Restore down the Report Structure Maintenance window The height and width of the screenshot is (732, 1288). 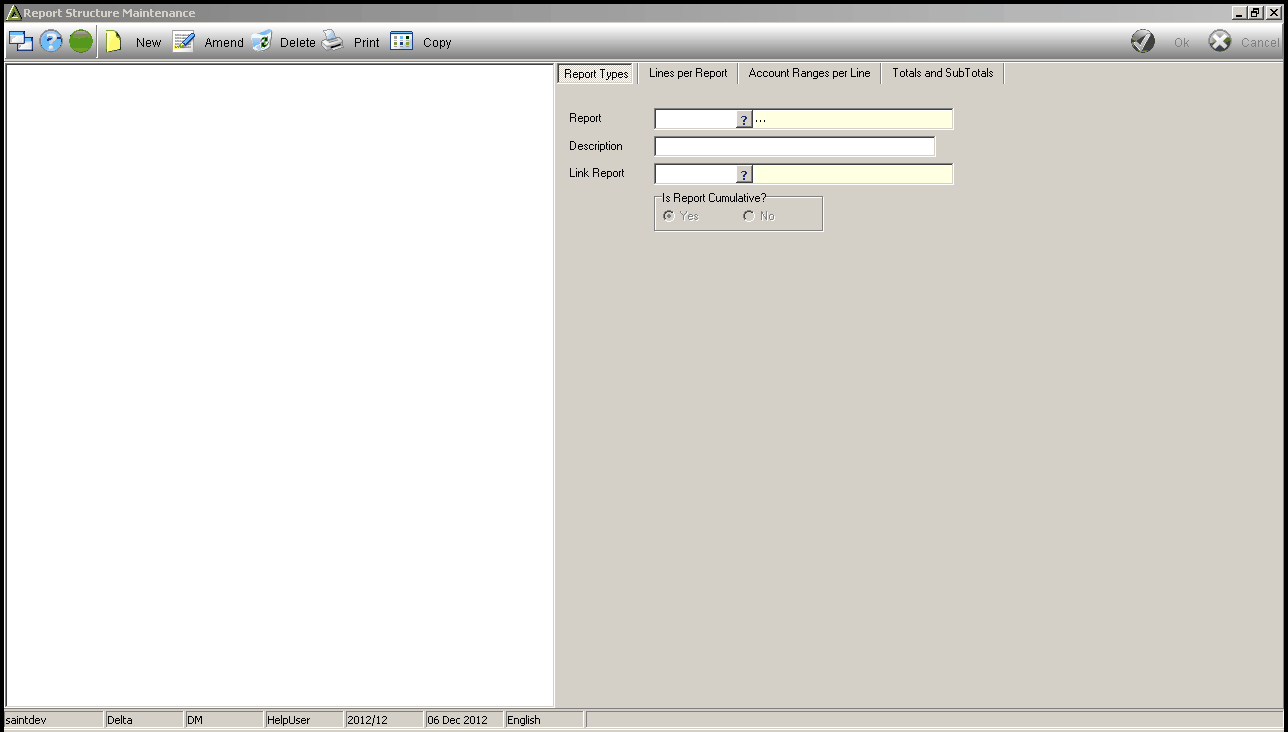1255,13
